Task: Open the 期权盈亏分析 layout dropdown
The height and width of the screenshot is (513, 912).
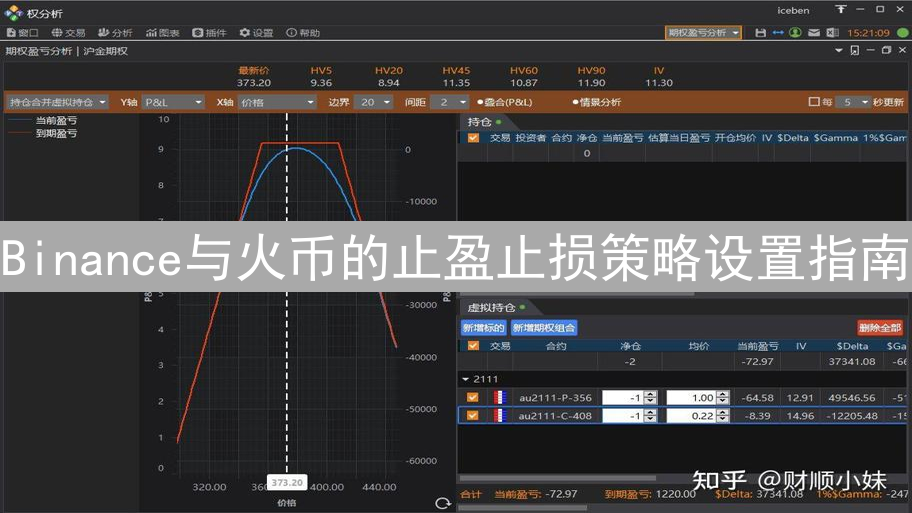Action: (703, 33)
